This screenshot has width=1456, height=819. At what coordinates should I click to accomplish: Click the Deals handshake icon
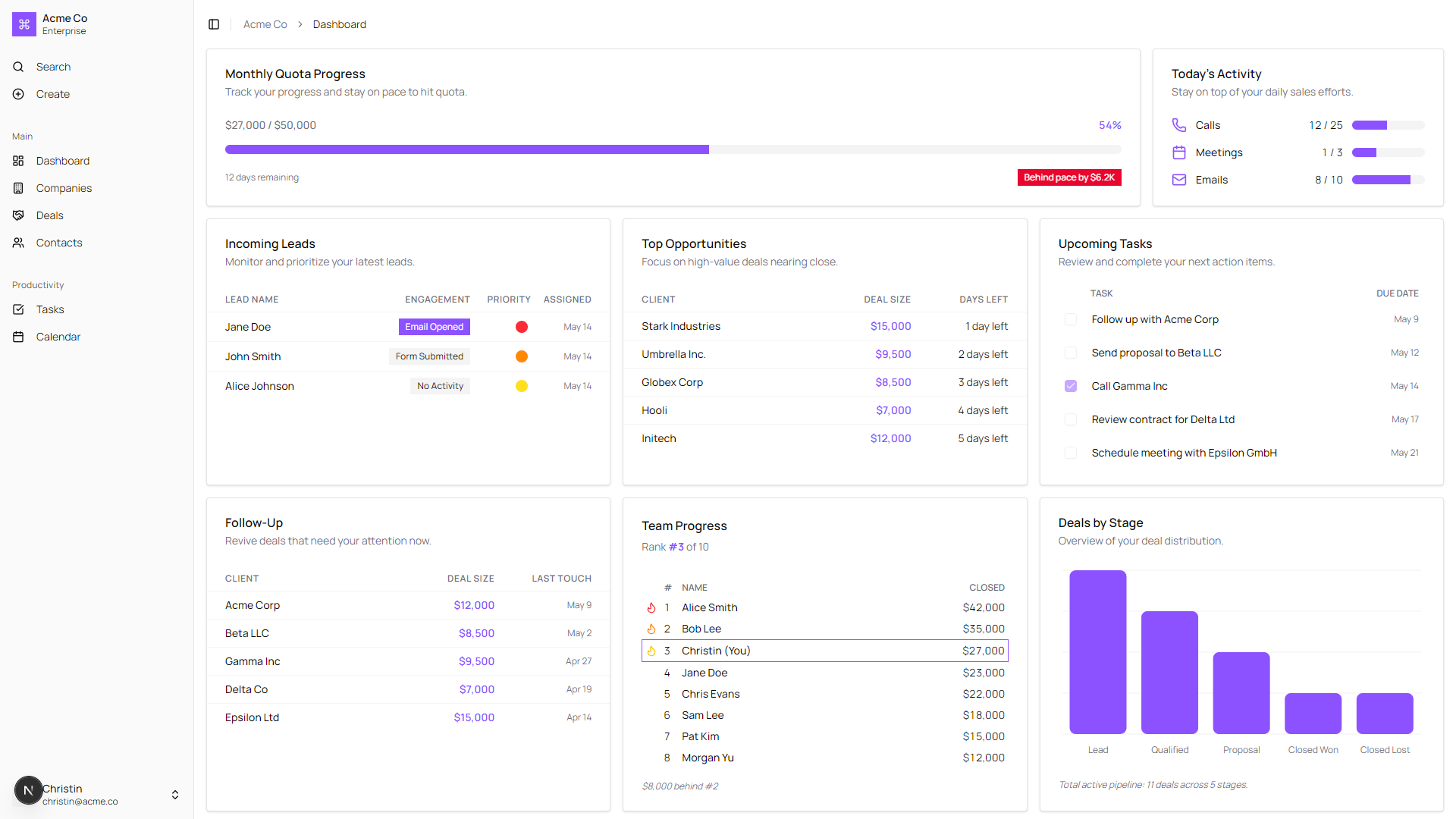18,215
